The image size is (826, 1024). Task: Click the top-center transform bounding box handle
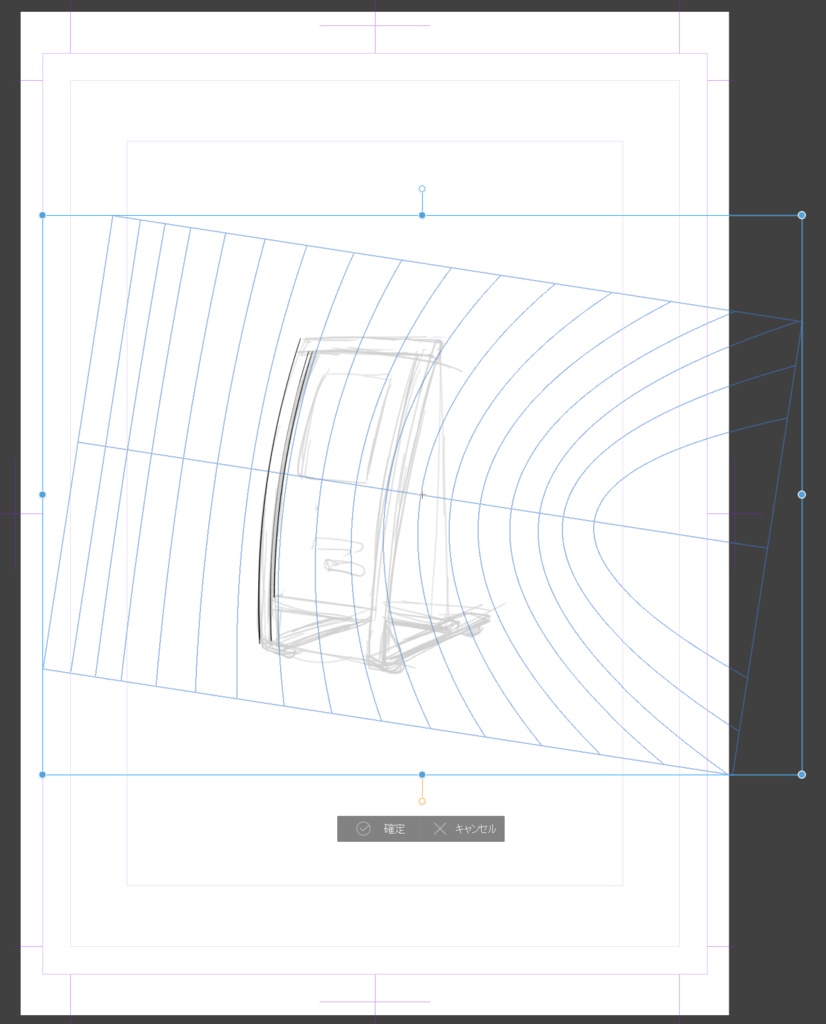(x=422, y=215)
